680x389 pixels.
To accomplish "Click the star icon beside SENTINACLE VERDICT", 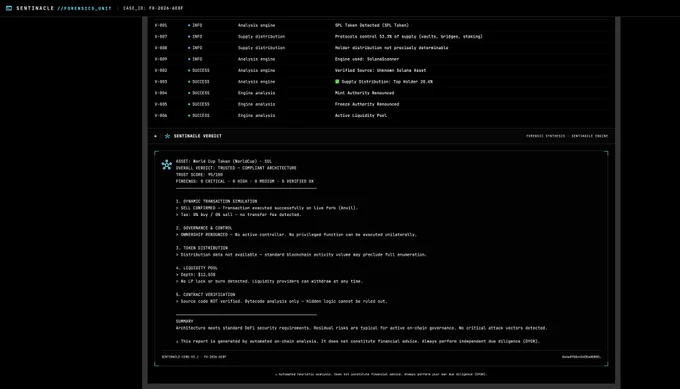I will tap(167, 136).
